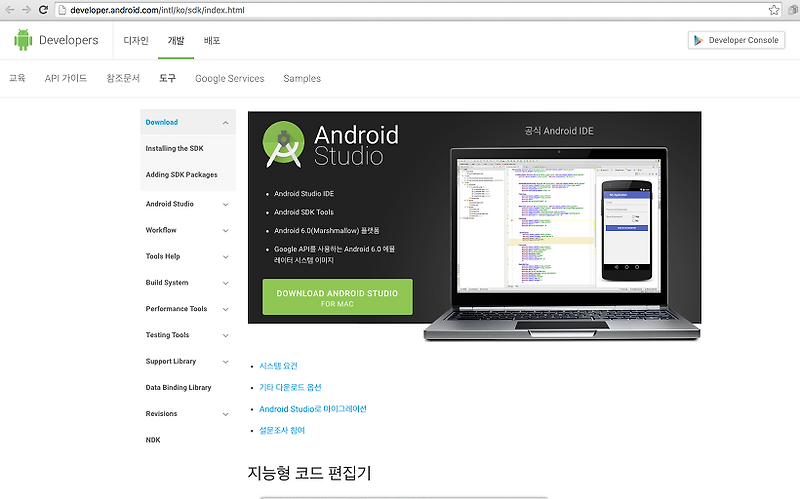Screen dimensions: 800x499
Task: Click the Android 6.0(Marshmallow) bullet text
Action: pyautogui.click(x=327, y=231)
